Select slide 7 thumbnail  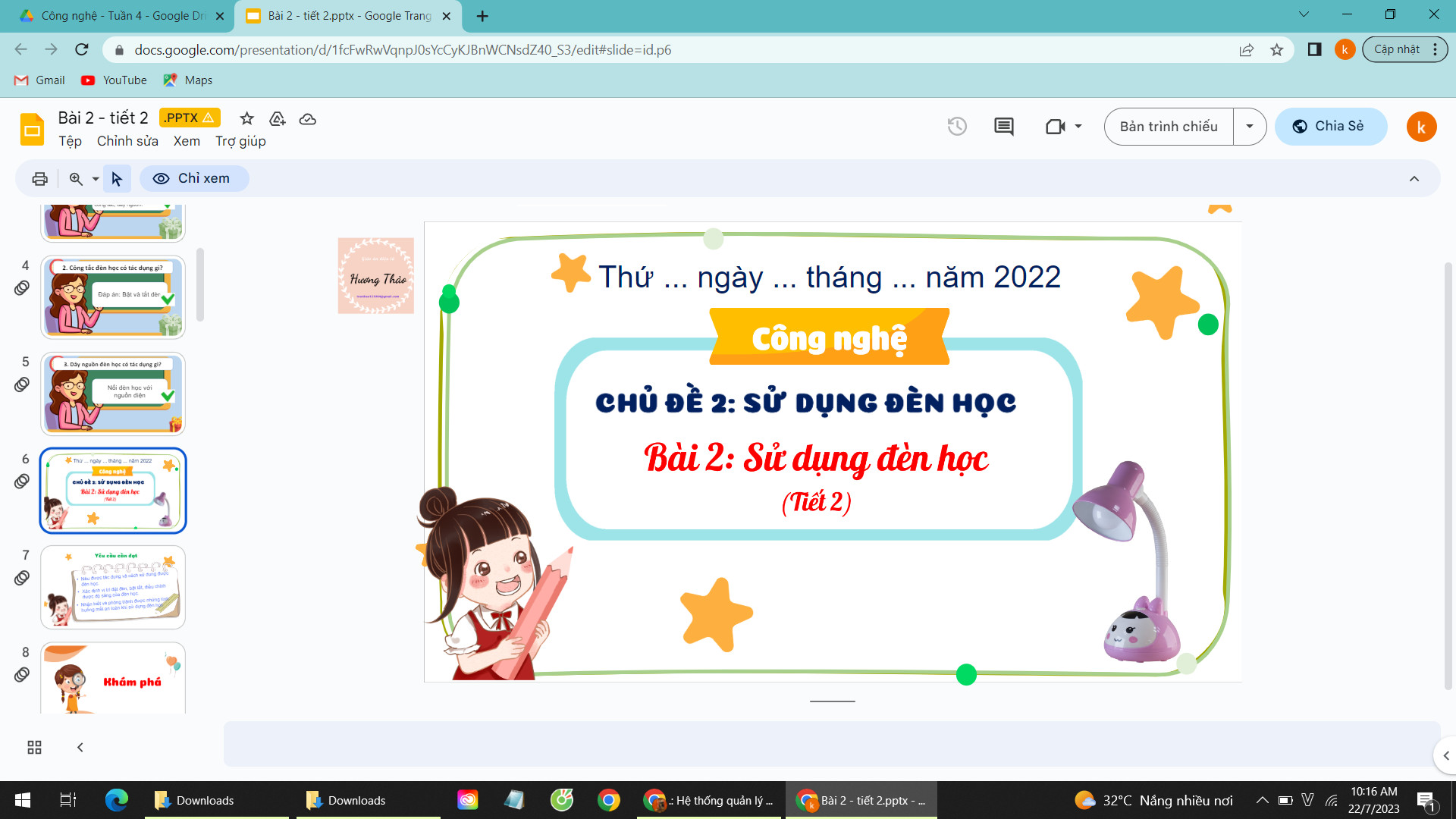113,587
